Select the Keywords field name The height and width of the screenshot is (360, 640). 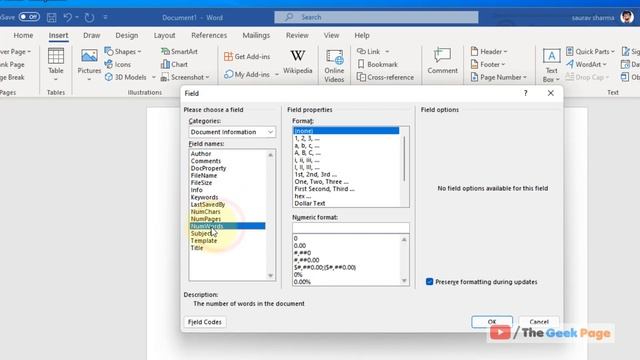(204, 197)
